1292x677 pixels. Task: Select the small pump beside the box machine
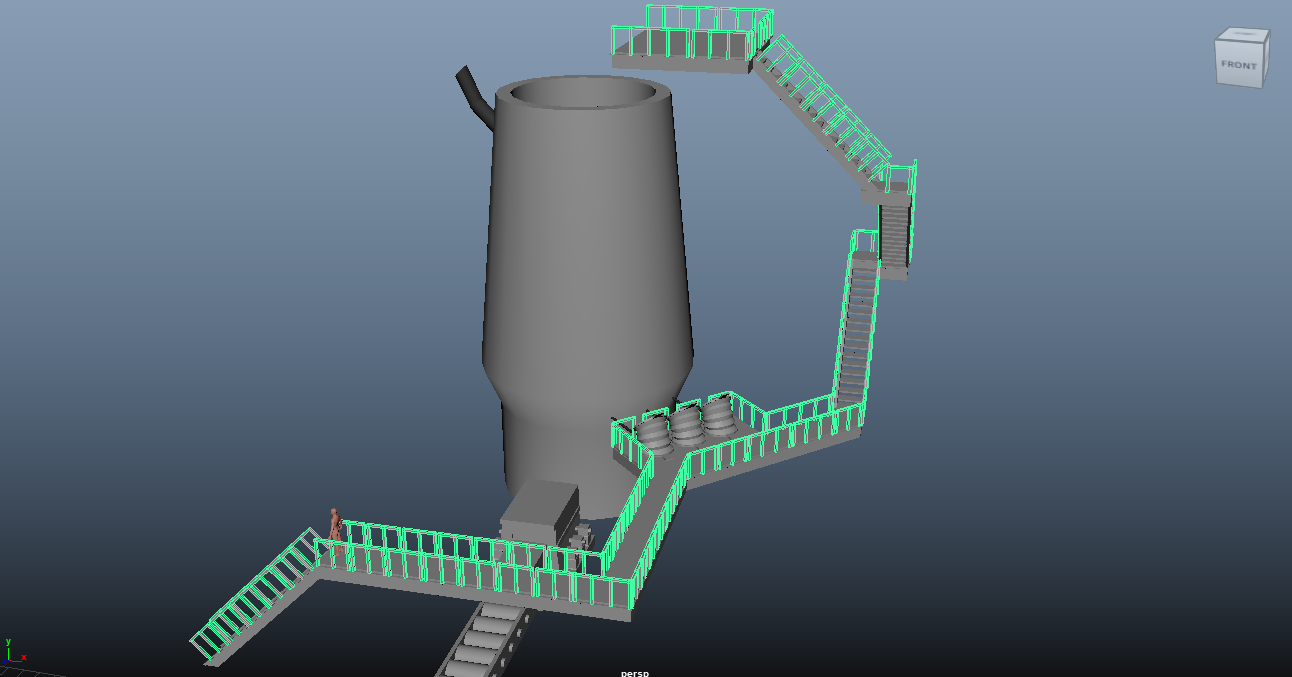pyautogui.click(x=583, y=535)
